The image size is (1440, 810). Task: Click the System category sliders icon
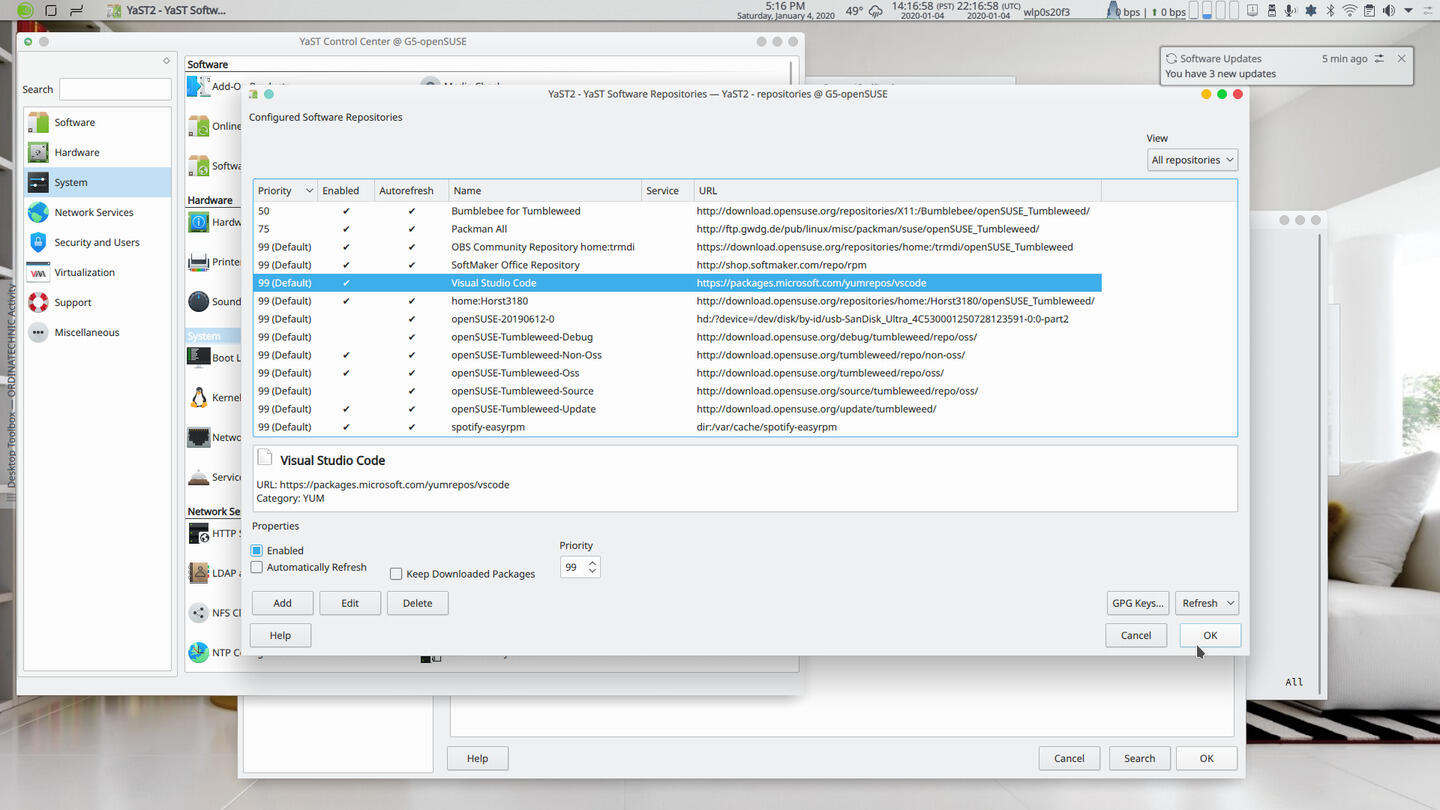coord(38,182)
